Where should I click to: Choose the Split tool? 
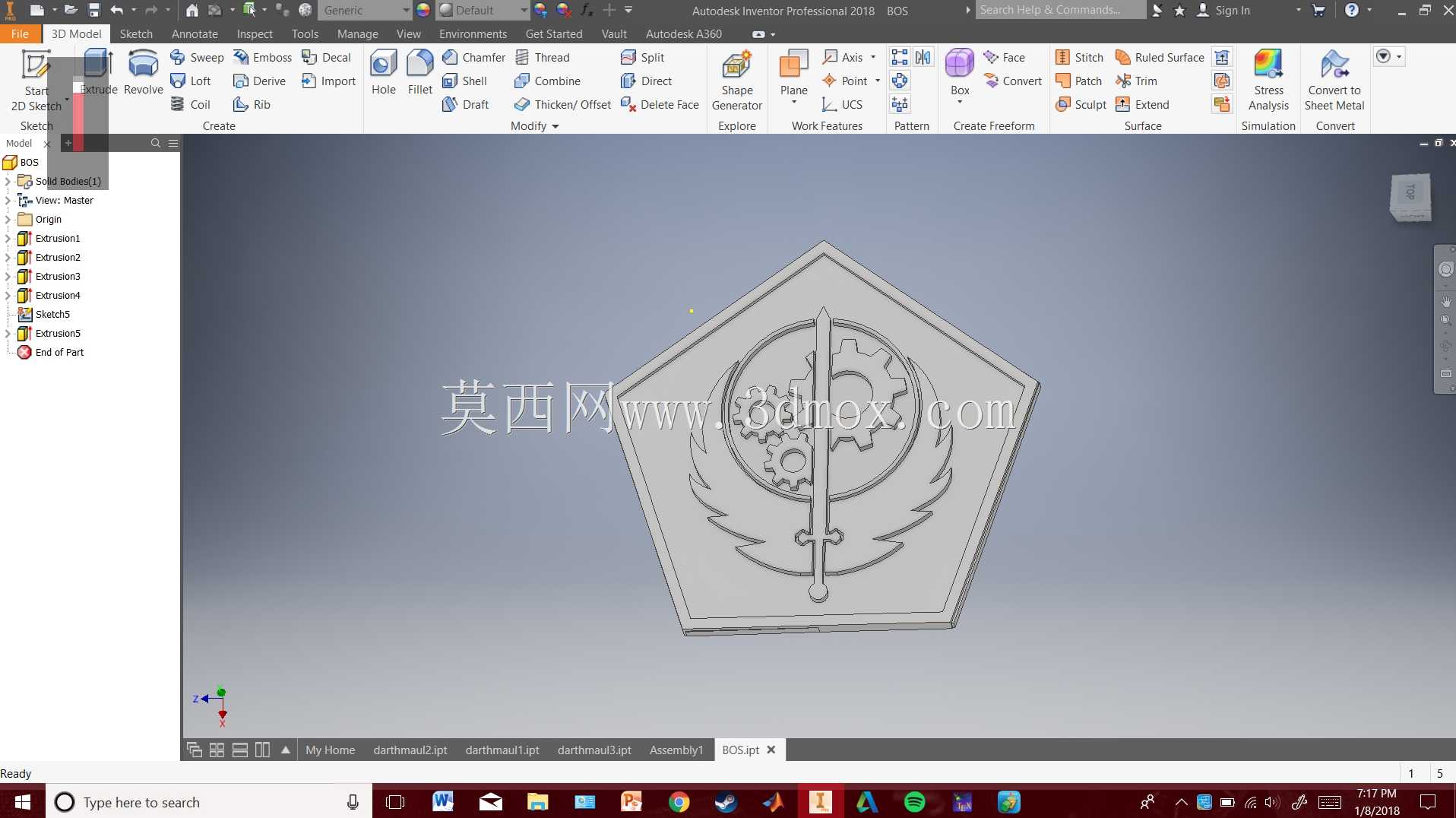(642, 57)
